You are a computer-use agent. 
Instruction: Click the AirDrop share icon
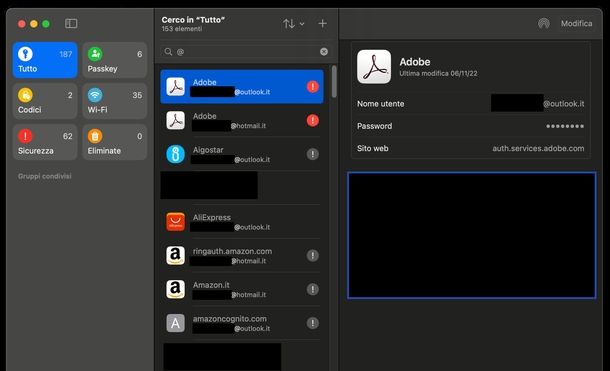(x=543, y=23)
